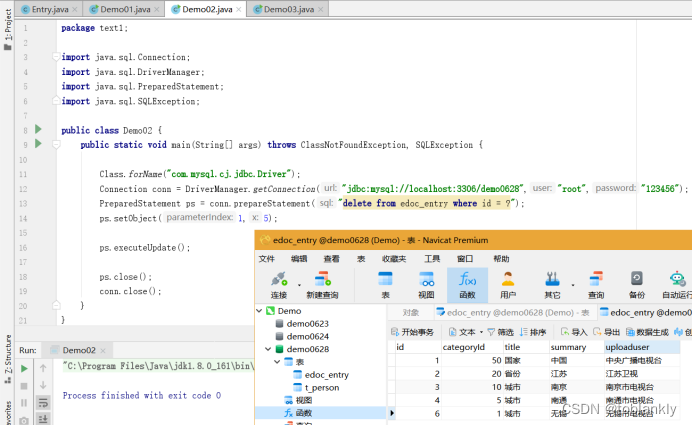Open dropdown arrow next to 其它
The image size is (692, 426).
pyautogui.click(x=573, y=285)
